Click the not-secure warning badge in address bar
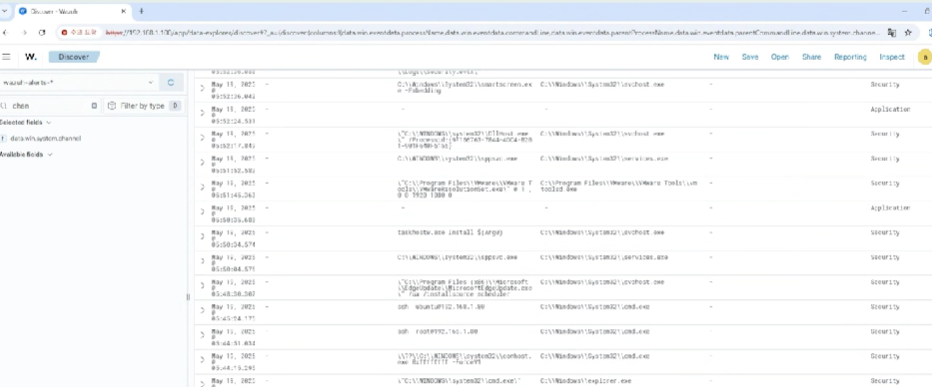Screen dimensions: 932x387 (x=79, y=33)
